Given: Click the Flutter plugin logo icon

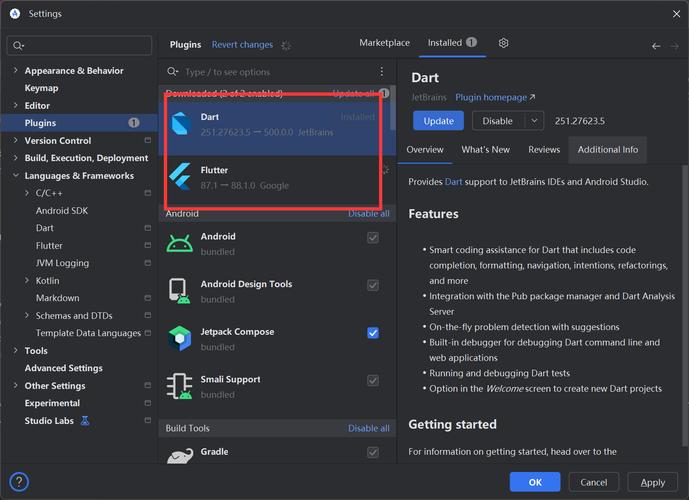Looking at the screenshot, I should 180,177.
